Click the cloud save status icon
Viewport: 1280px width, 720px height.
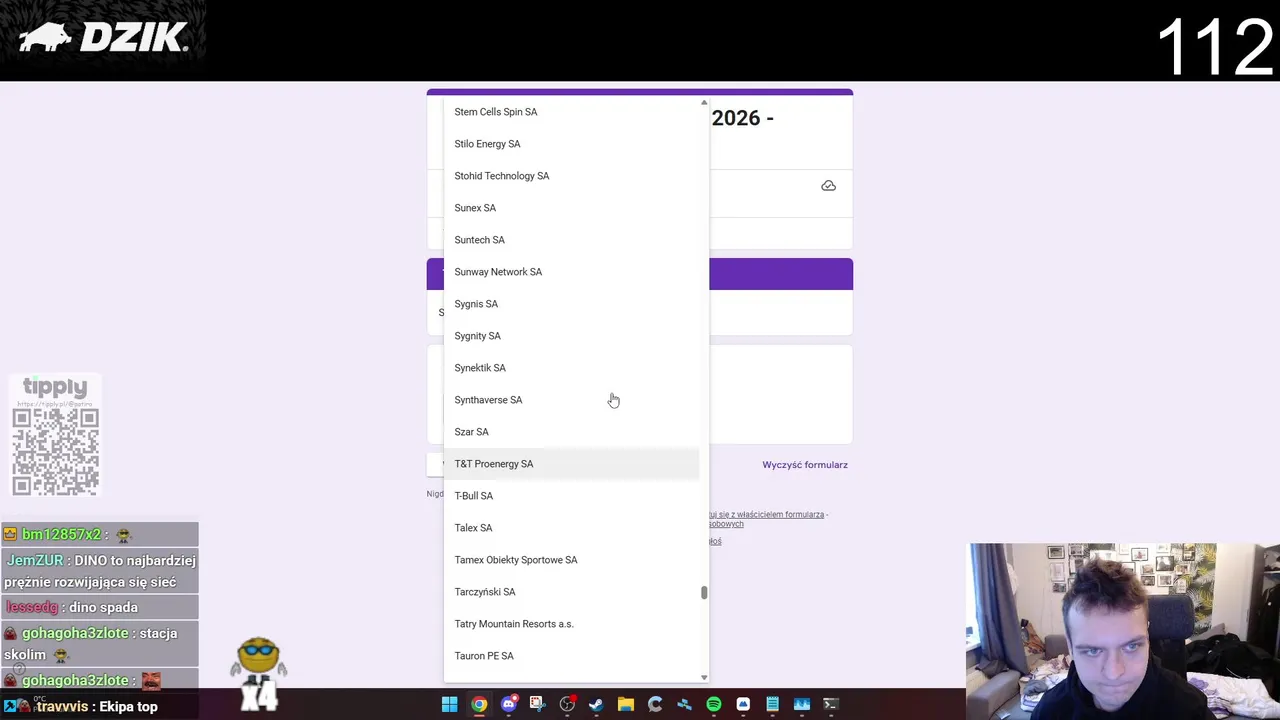click(828, 186)
